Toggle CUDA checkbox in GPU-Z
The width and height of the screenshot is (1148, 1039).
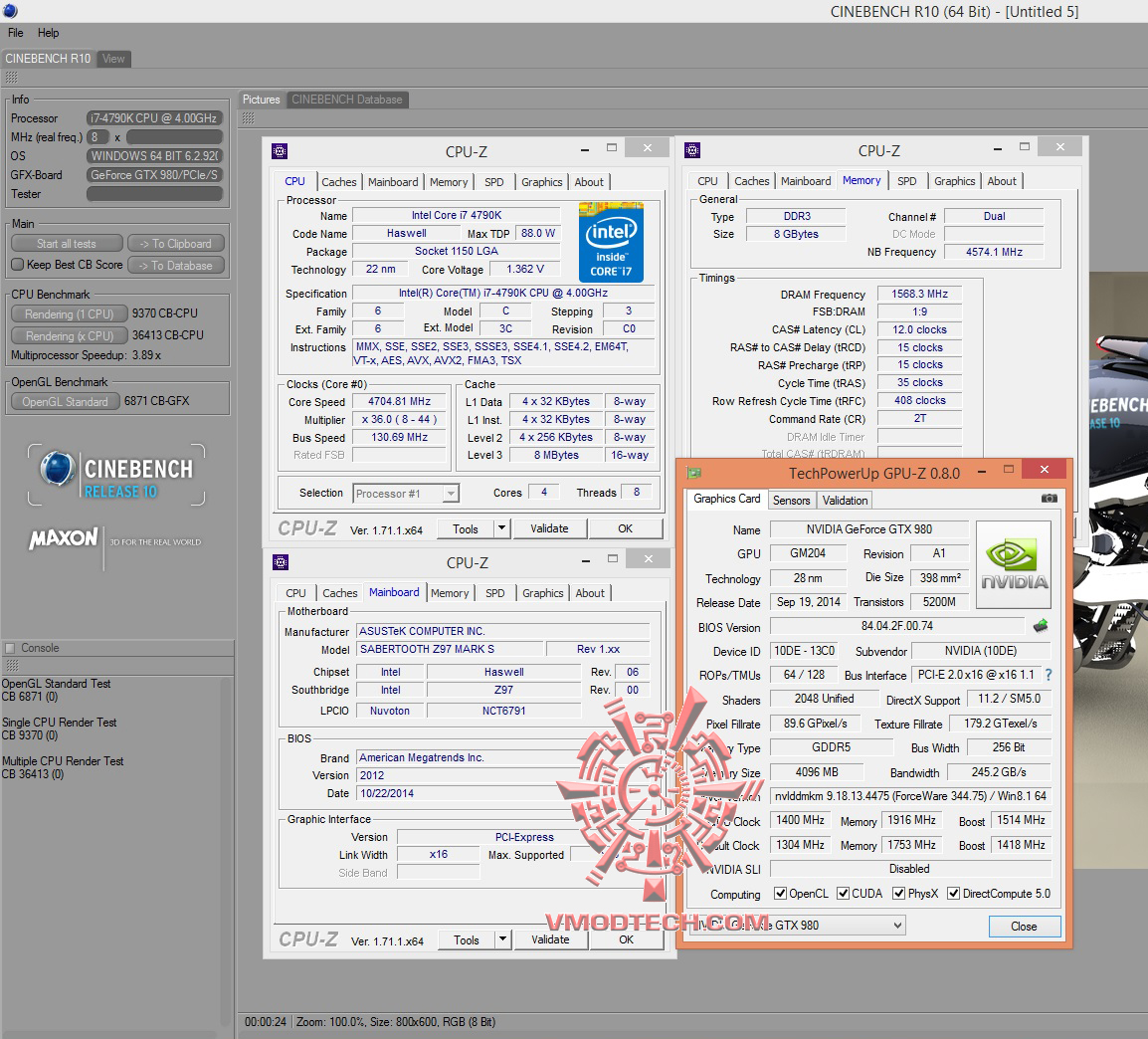(x=844, y=894)
